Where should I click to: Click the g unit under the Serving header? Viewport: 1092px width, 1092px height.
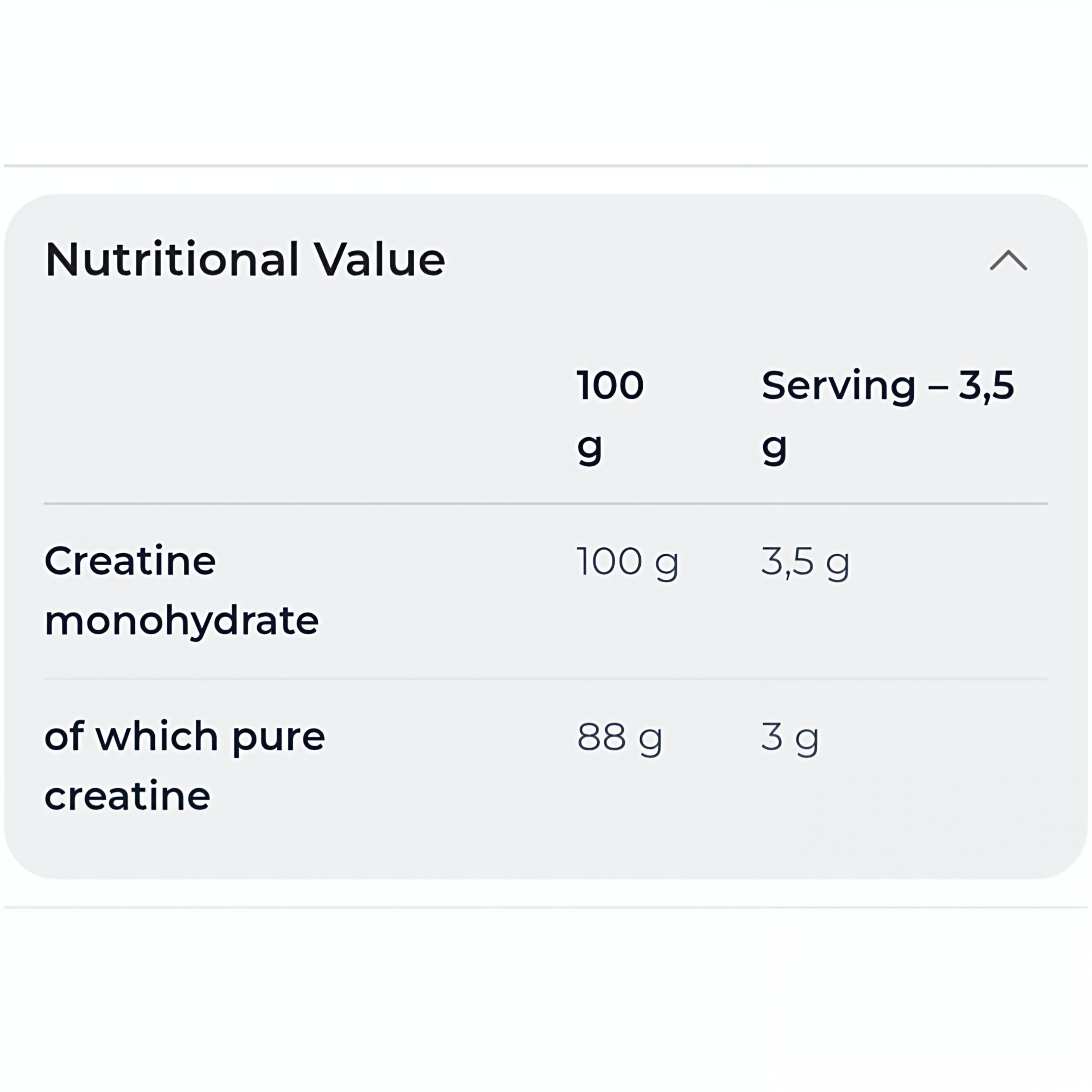coord(774,447)
